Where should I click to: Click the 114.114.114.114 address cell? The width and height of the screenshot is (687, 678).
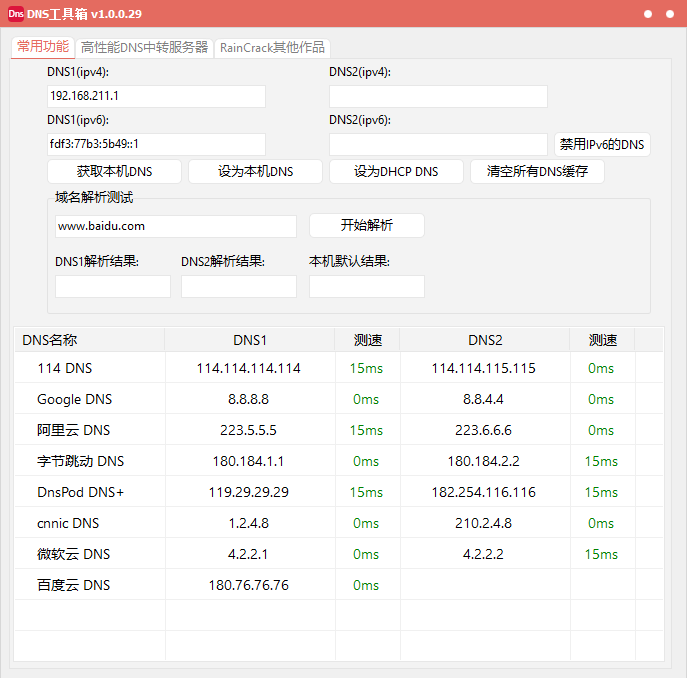(x=249, y=368)
